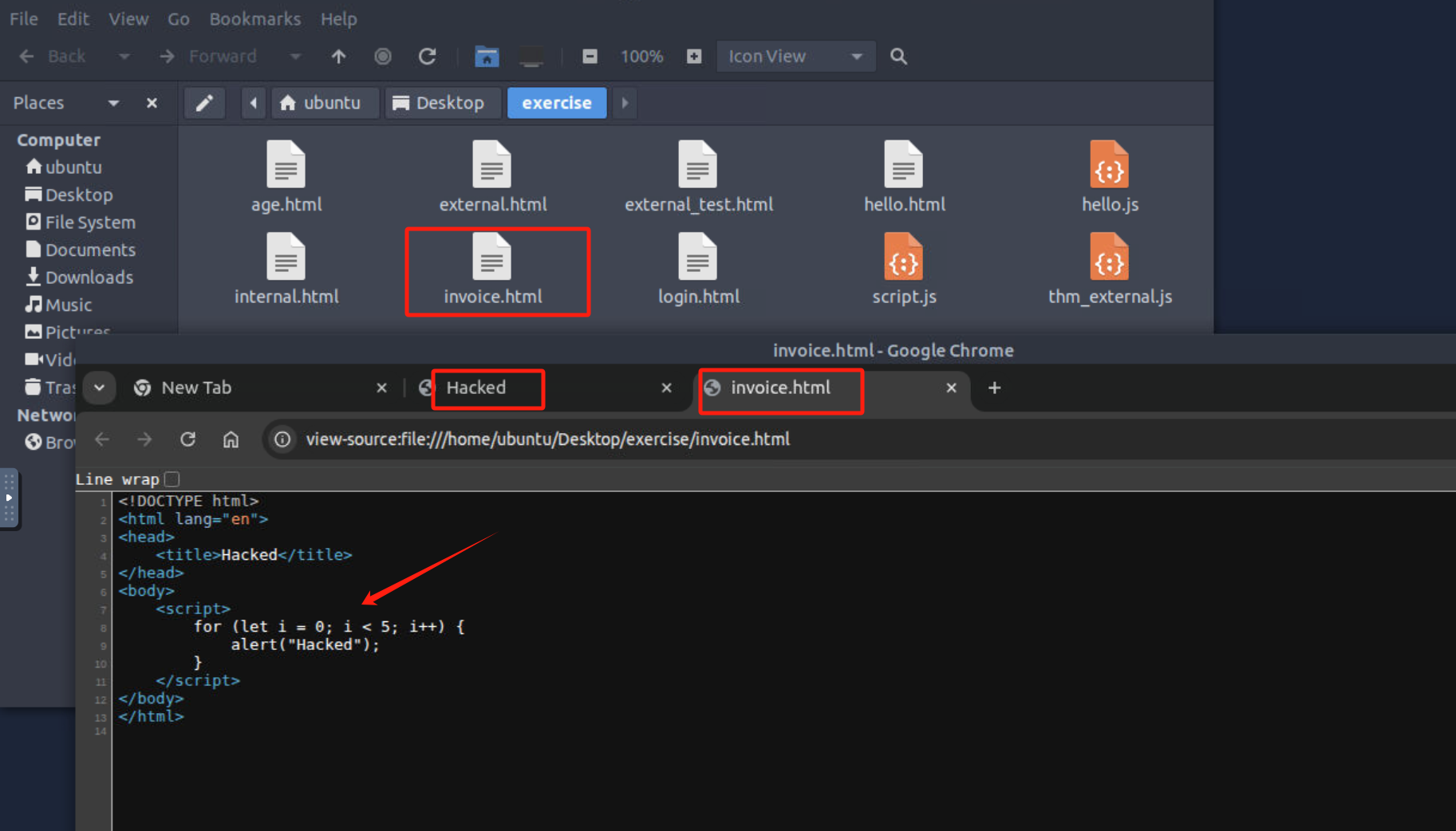Open Desktop in Places sidebar
1456x831 pixels.
[69, 195]
